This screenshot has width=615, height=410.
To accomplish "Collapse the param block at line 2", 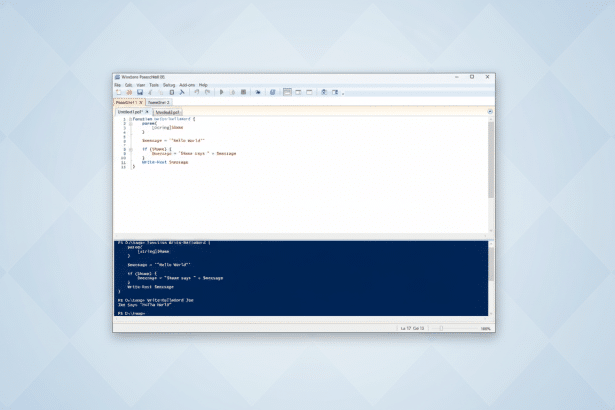I will [x=131, y=124].
